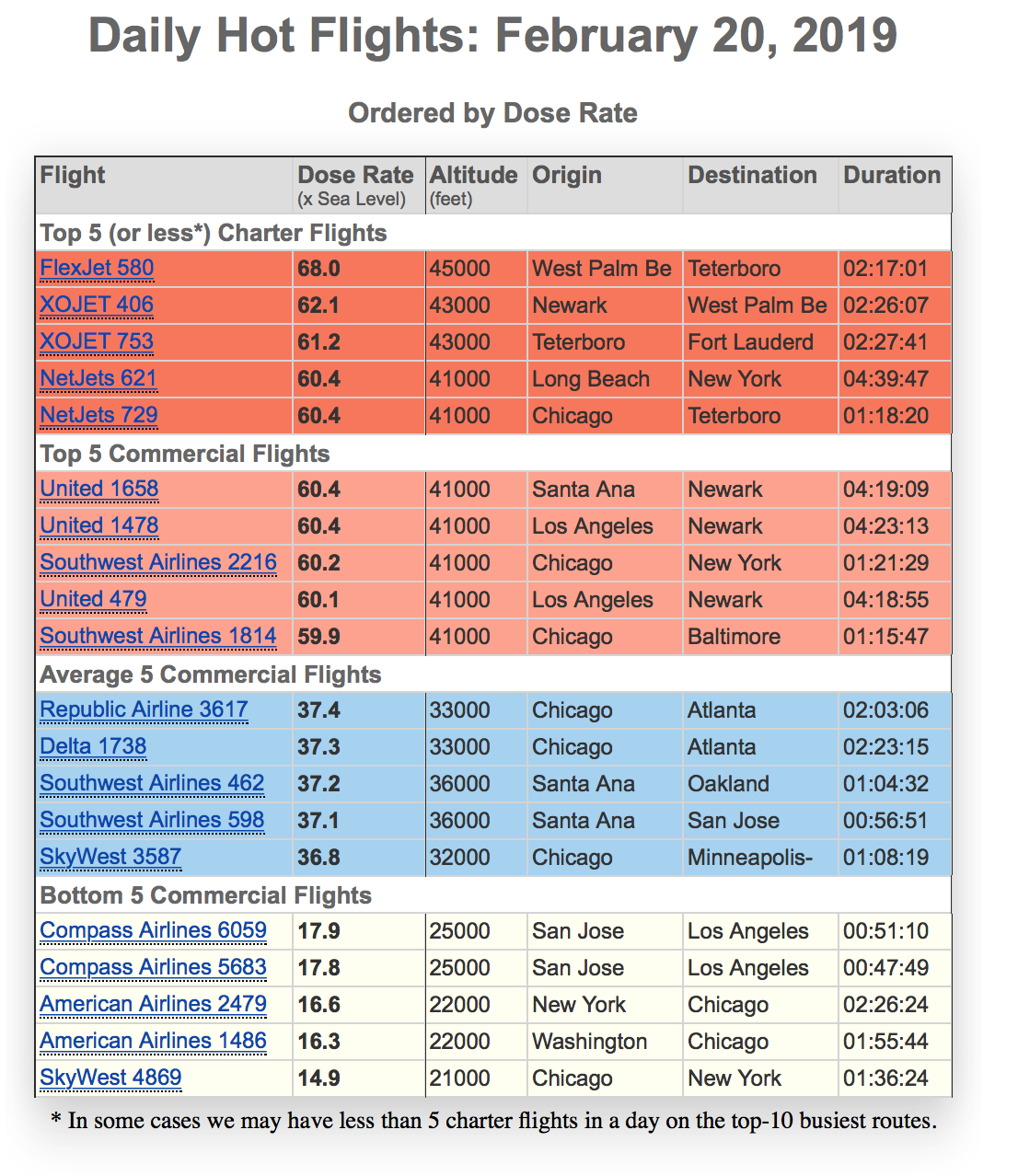Image resolution: width=1018 pixels, height=1176 pixels.
Task: Open Southwest Airlines 462 link
Action: (152, 784)
